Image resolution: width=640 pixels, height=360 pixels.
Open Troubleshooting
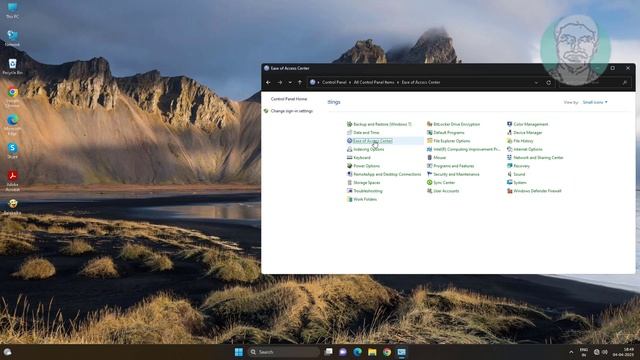pos(364,191)
